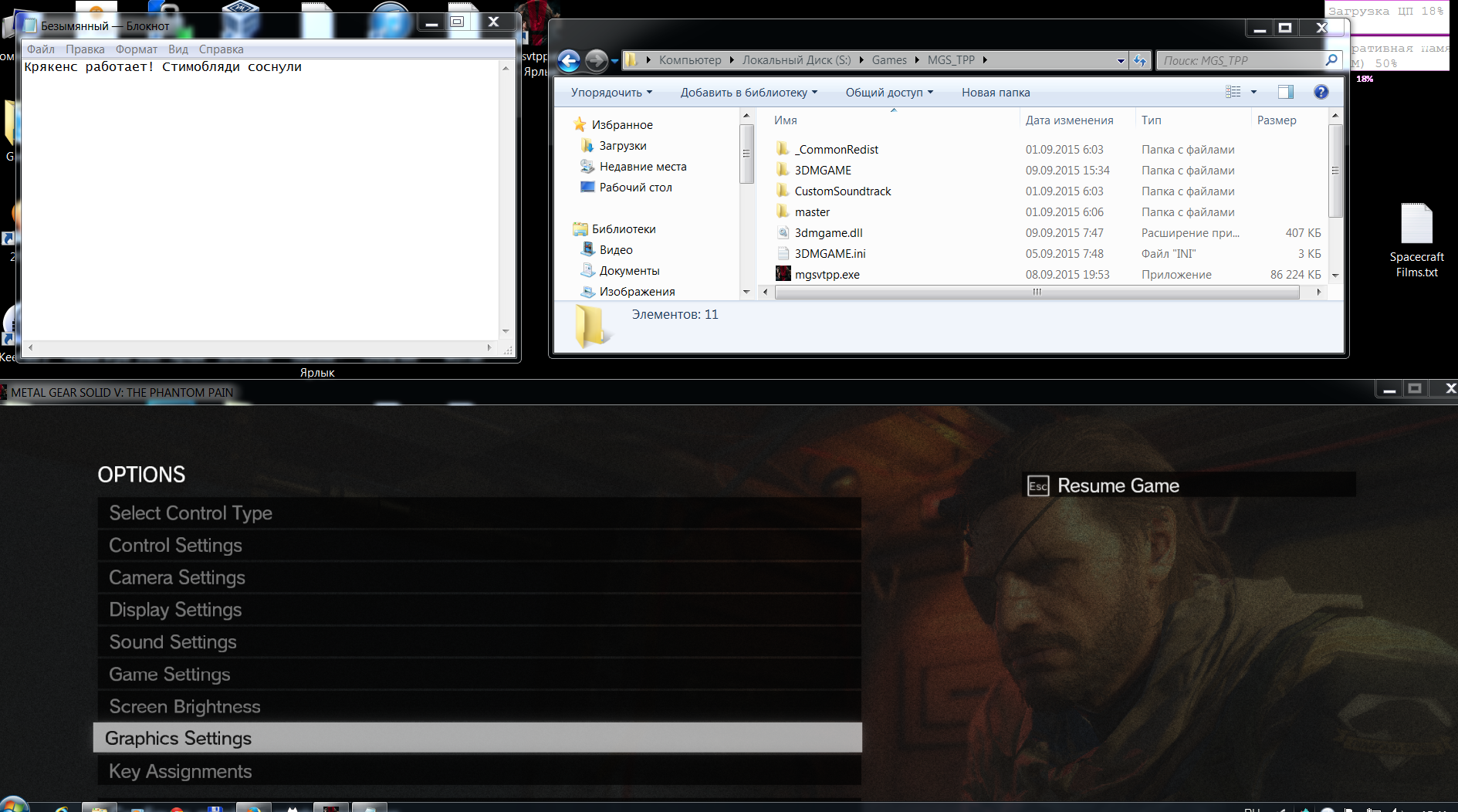
Task: Open the Упорядочить dropdown menu
Action: pos(611,92)
